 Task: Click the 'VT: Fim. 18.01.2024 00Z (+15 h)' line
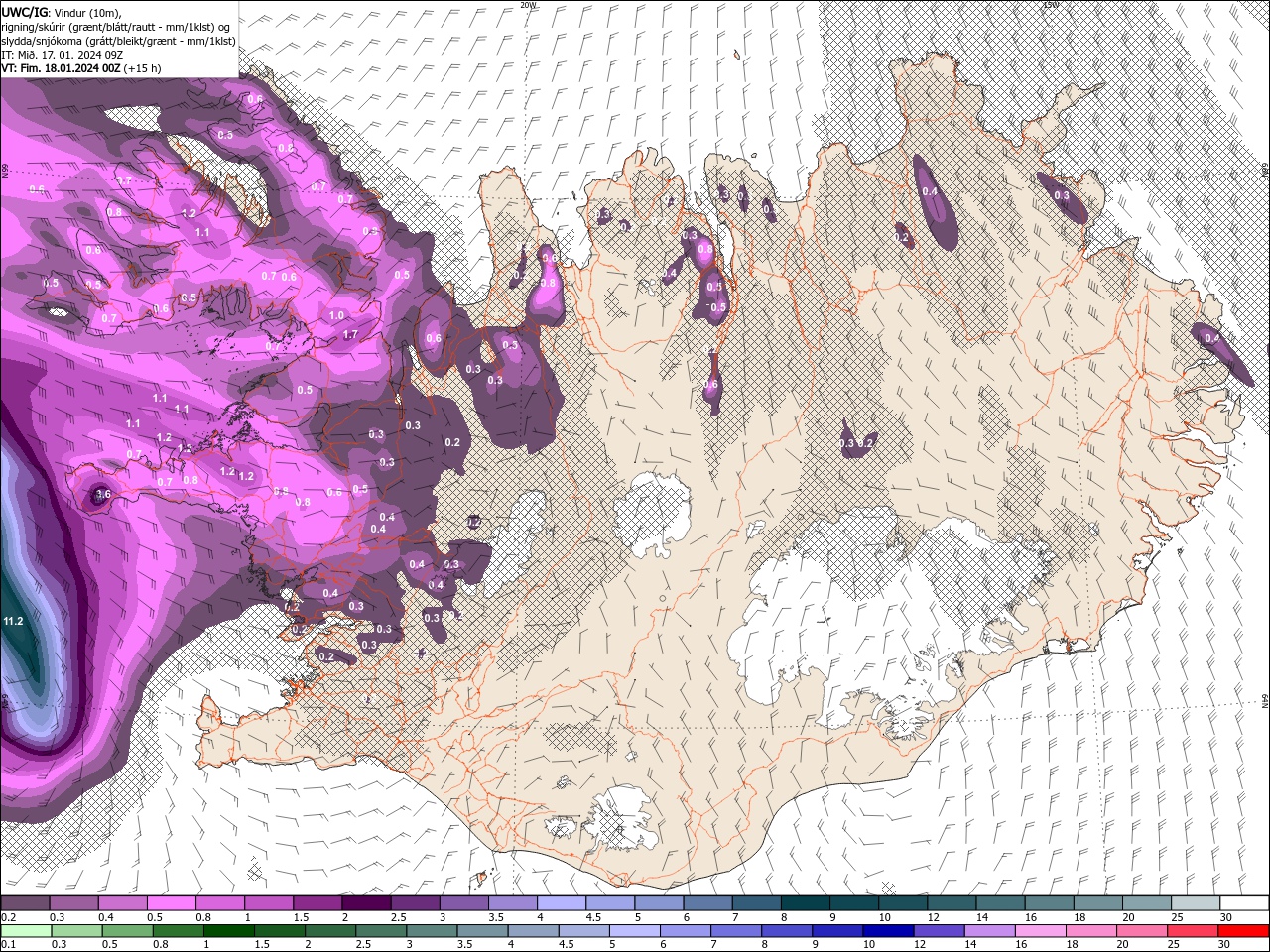coord(81,68)
